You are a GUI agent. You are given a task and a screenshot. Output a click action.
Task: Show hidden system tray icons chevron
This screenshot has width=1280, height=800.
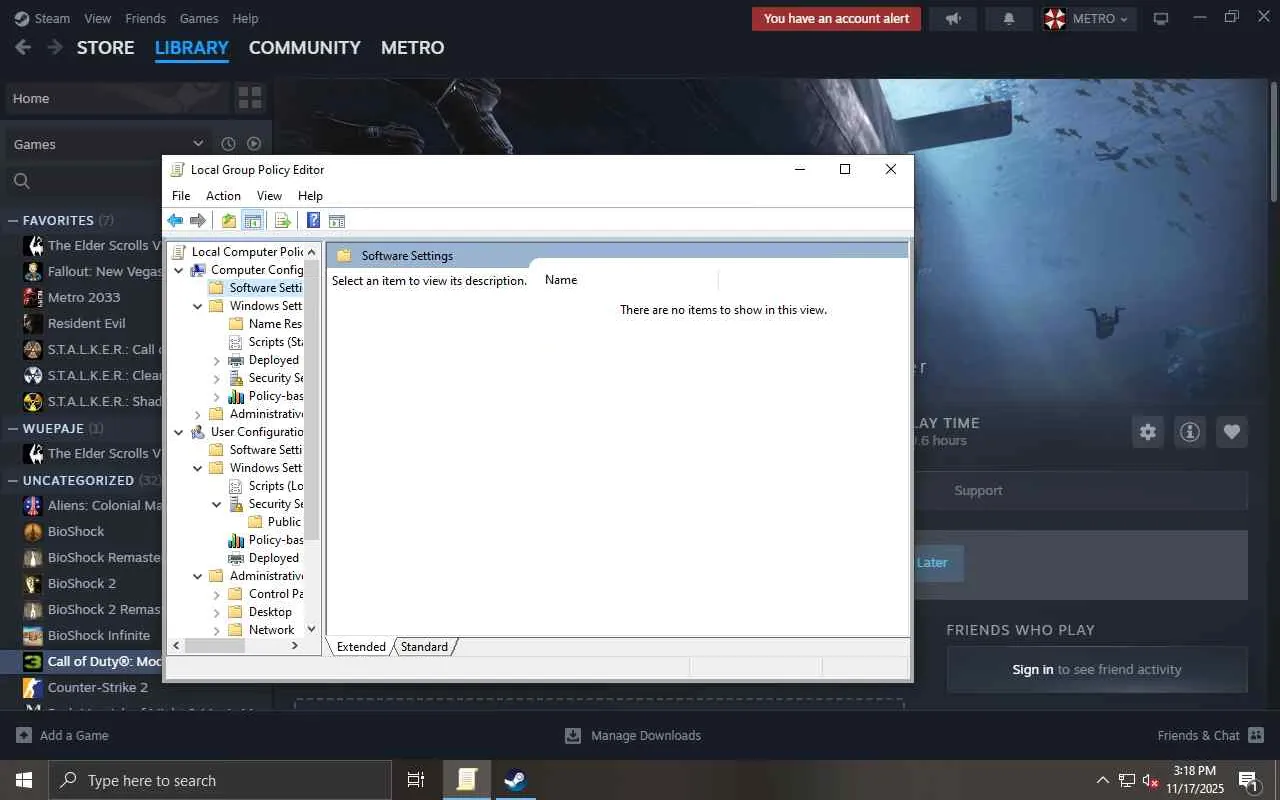[1103, 780]
